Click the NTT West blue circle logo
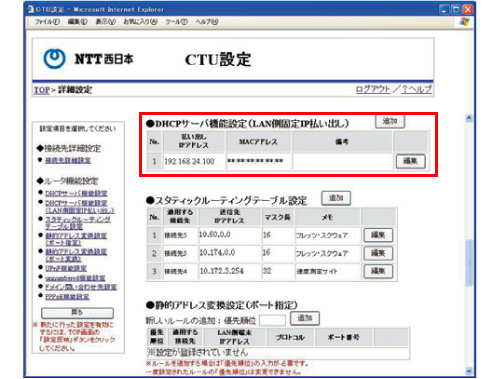Viewport: 500px width, 379px height. point(54,59)
